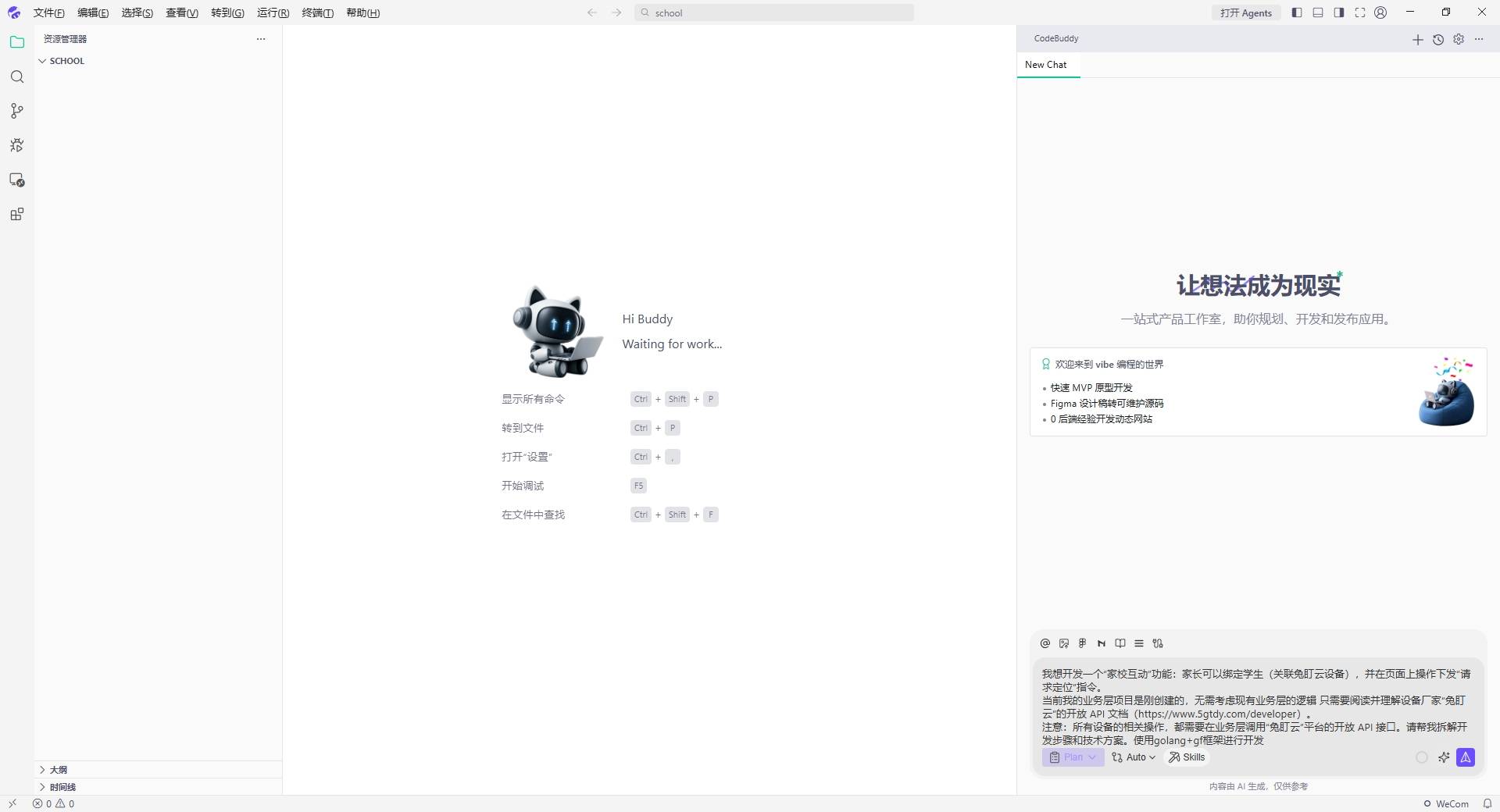Open the 终端(T) menu
Image resolution: width=1500 pixels, height=812 pixels.
point(317,12)
